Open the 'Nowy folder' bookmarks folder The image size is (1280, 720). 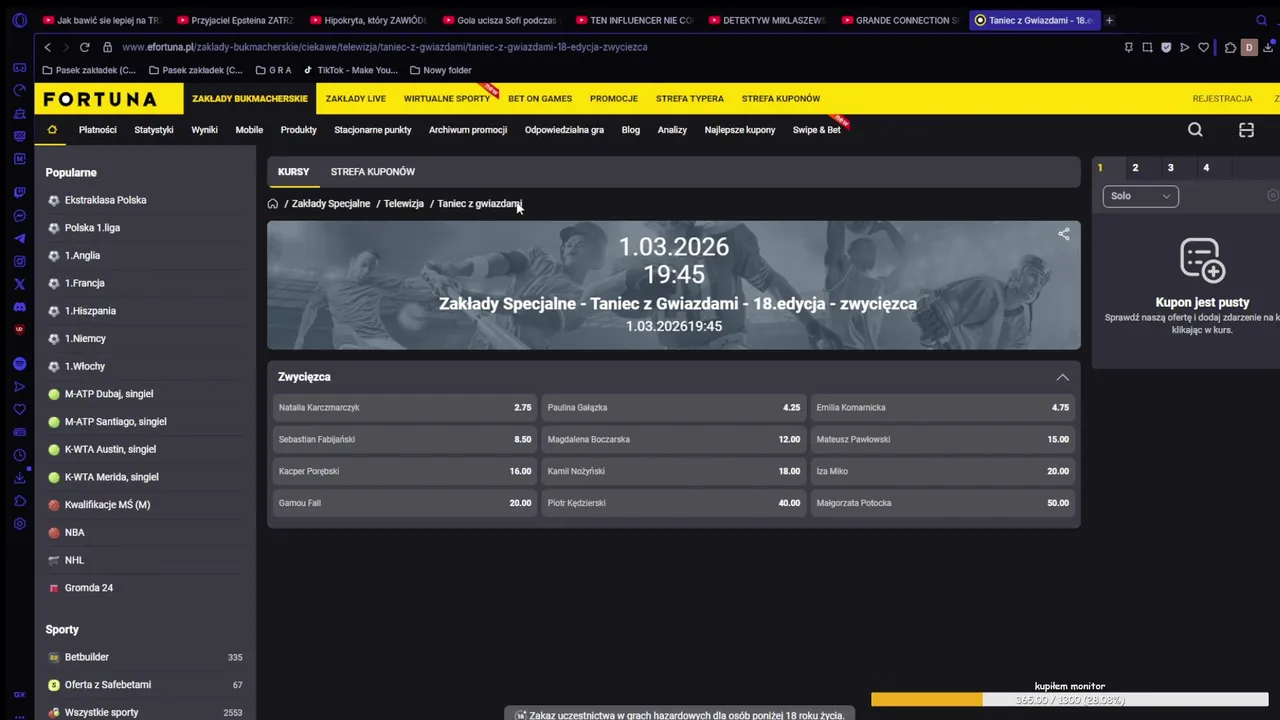pyautogui.click(x=440, y=71)
